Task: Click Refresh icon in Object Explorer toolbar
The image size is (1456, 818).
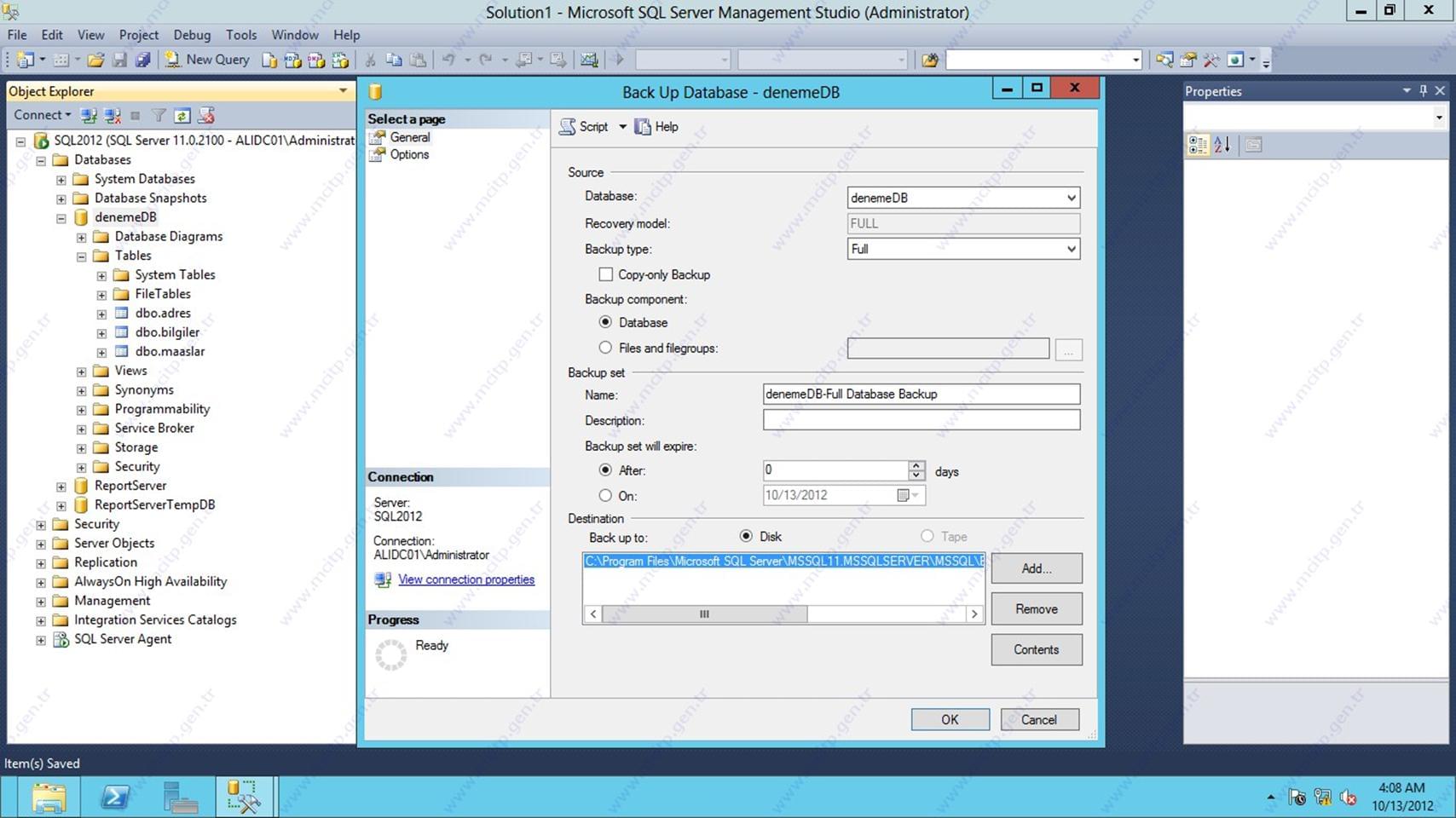Action: 182,115
